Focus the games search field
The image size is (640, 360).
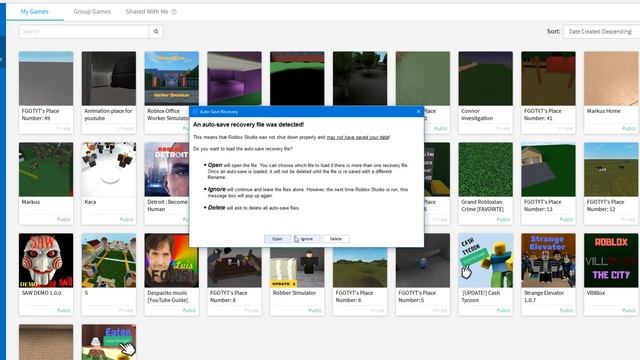84,31
